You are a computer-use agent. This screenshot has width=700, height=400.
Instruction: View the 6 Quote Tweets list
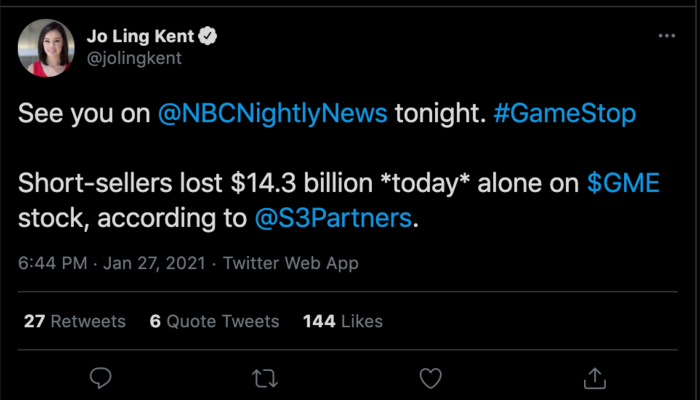coord(214,321)
